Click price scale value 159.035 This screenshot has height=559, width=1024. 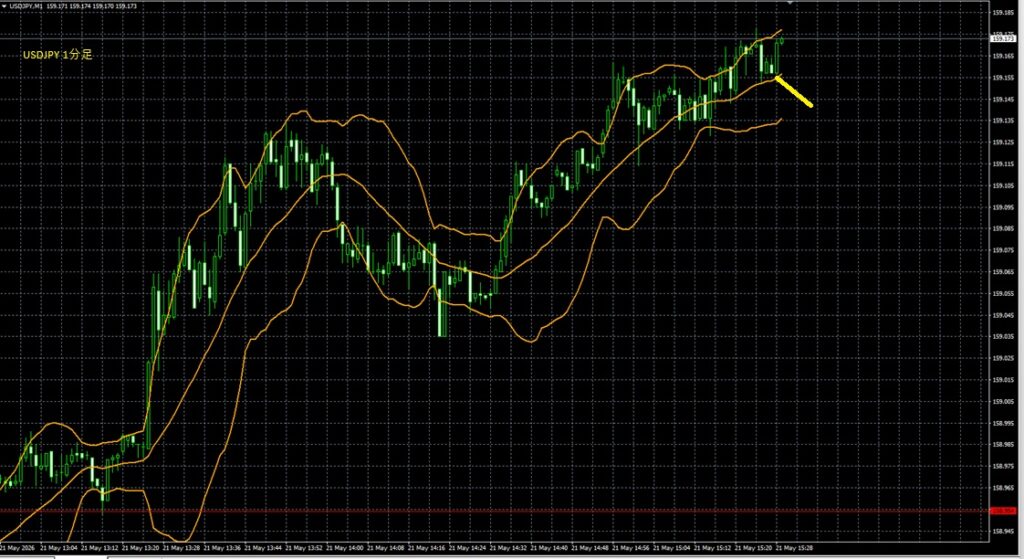point(1002,336)
